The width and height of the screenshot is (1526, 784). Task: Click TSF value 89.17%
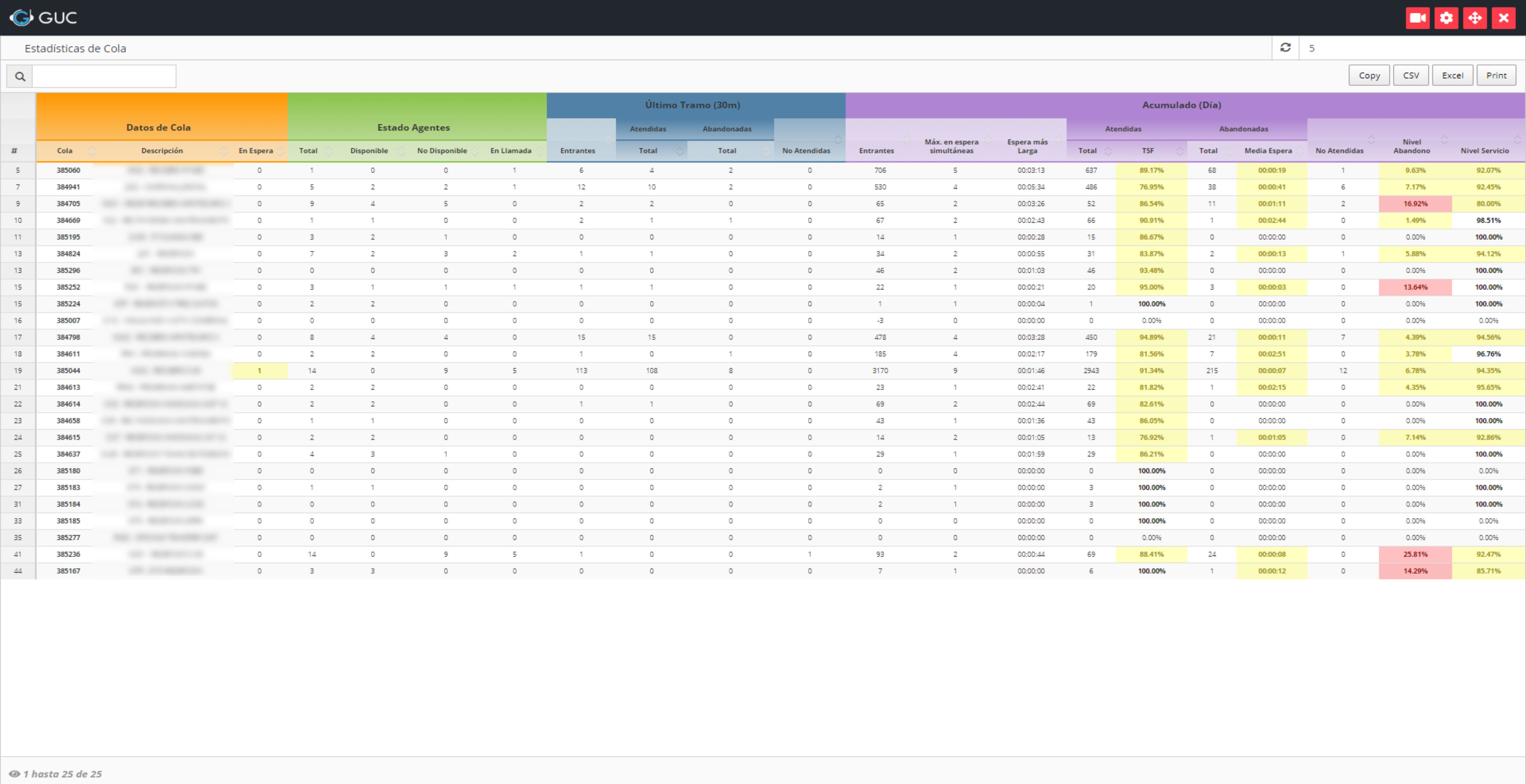1152,170
